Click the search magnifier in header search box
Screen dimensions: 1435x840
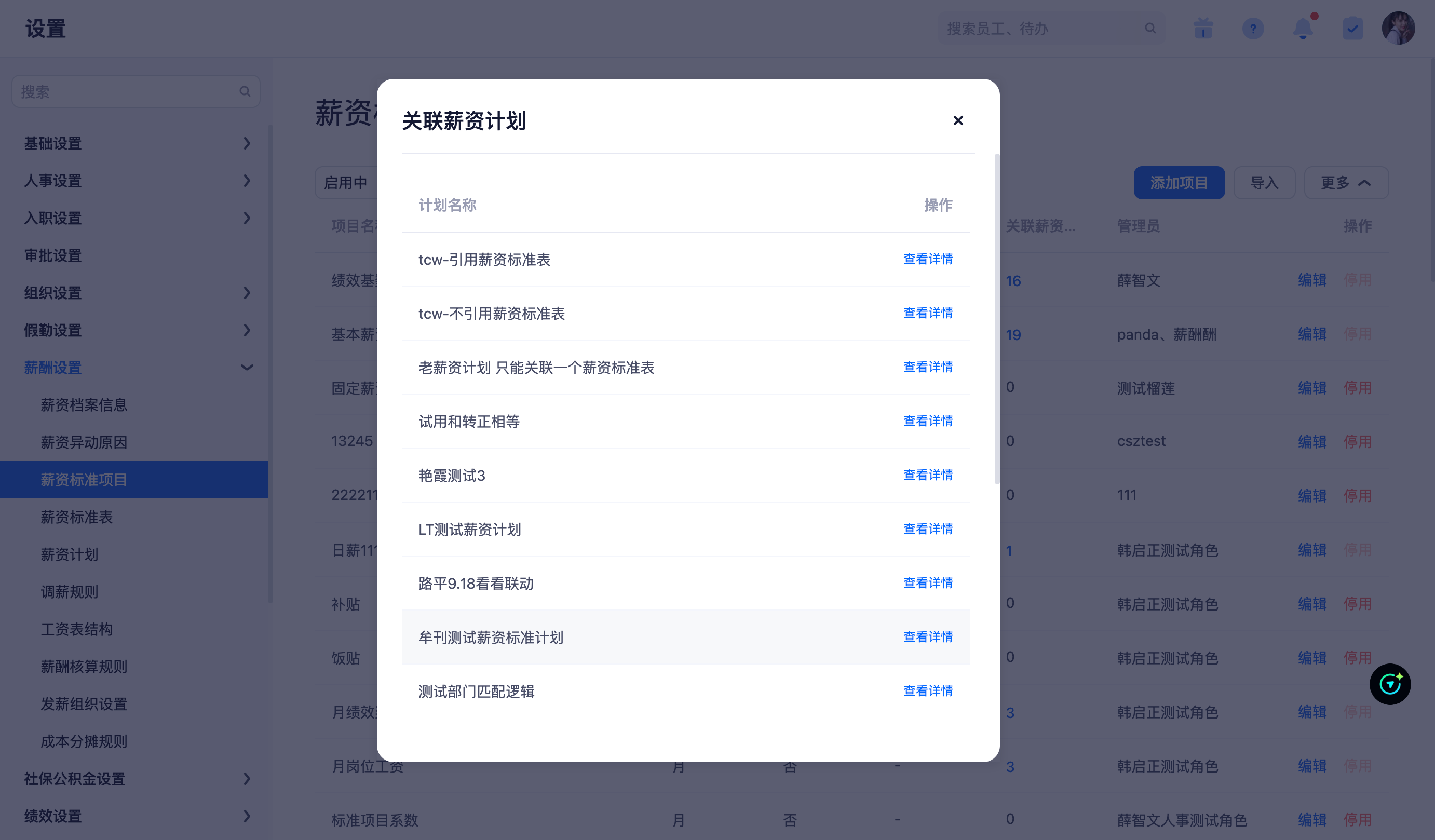click(x=1149, y=28)
